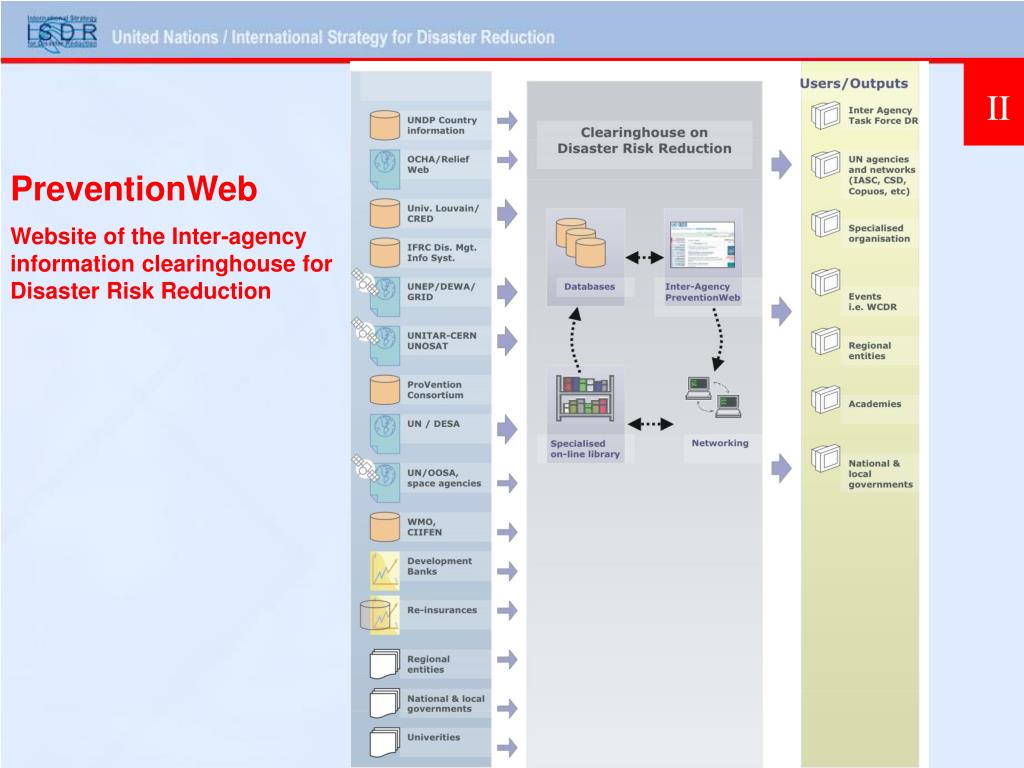Click the double arrow between library and Networking

650,424
